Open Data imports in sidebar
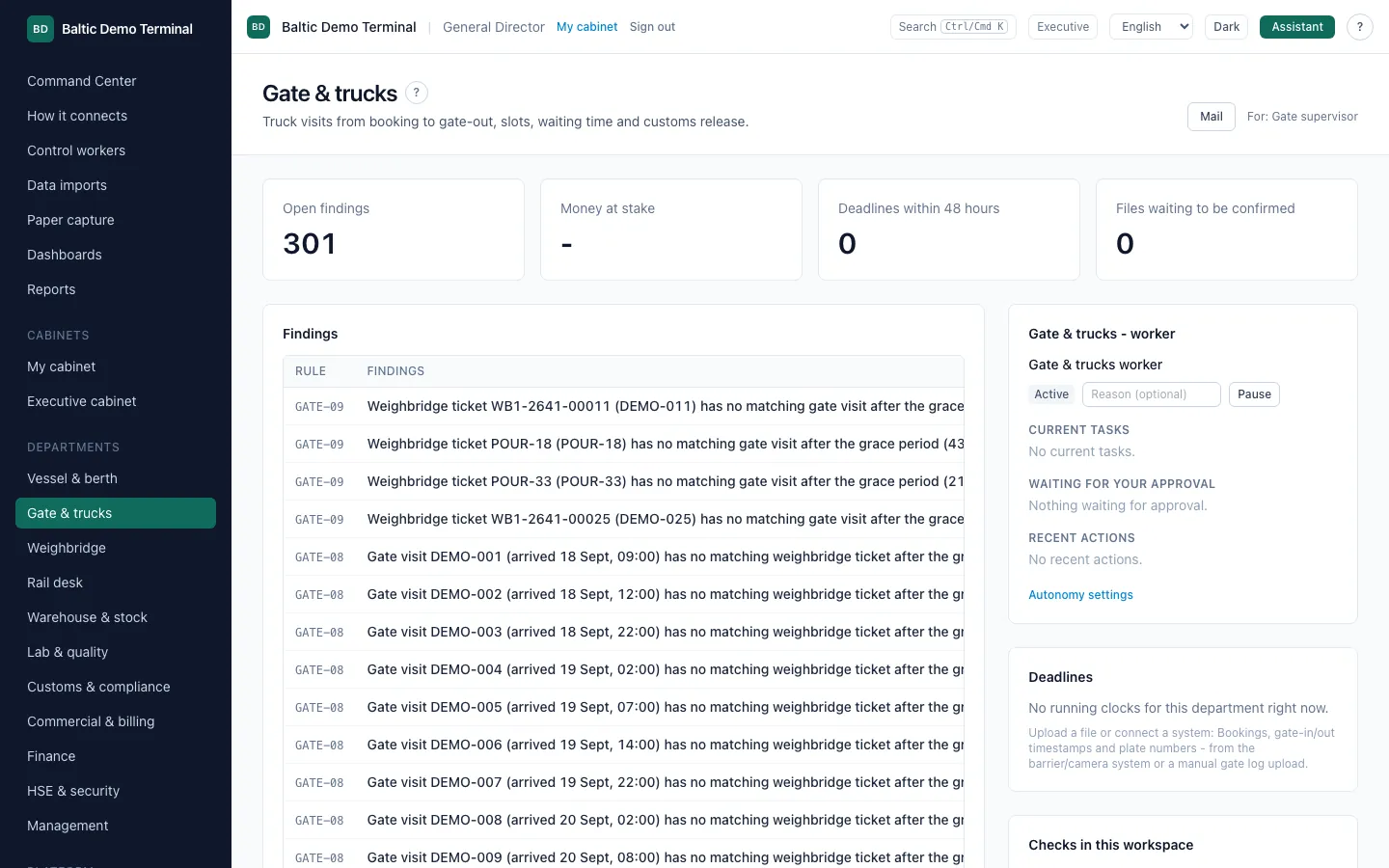The width and height of the screenshot is (1389, 868). 116,185
